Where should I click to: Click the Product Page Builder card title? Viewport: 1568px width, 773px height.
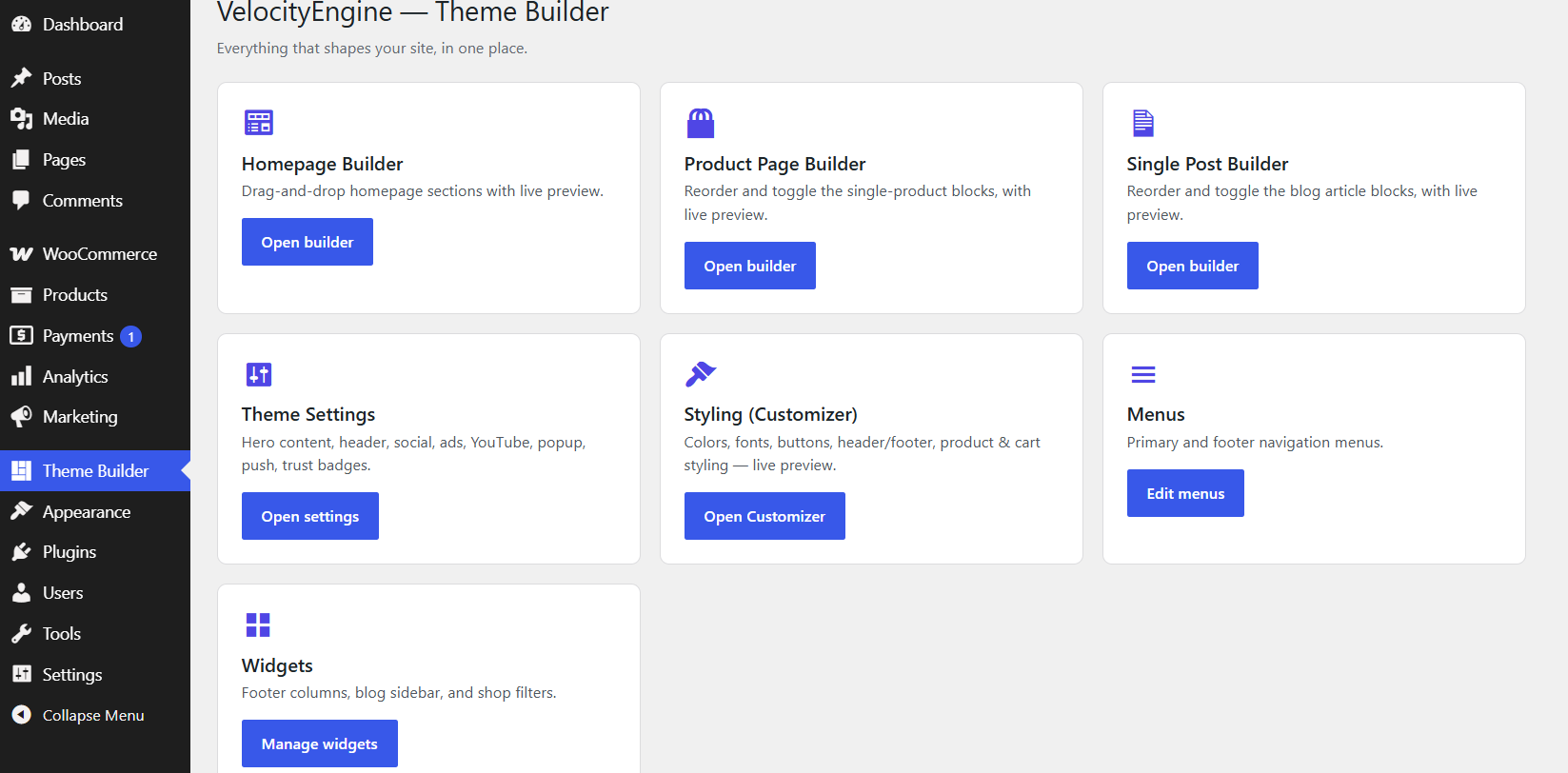pyautogui.click(x=775, y=164)
